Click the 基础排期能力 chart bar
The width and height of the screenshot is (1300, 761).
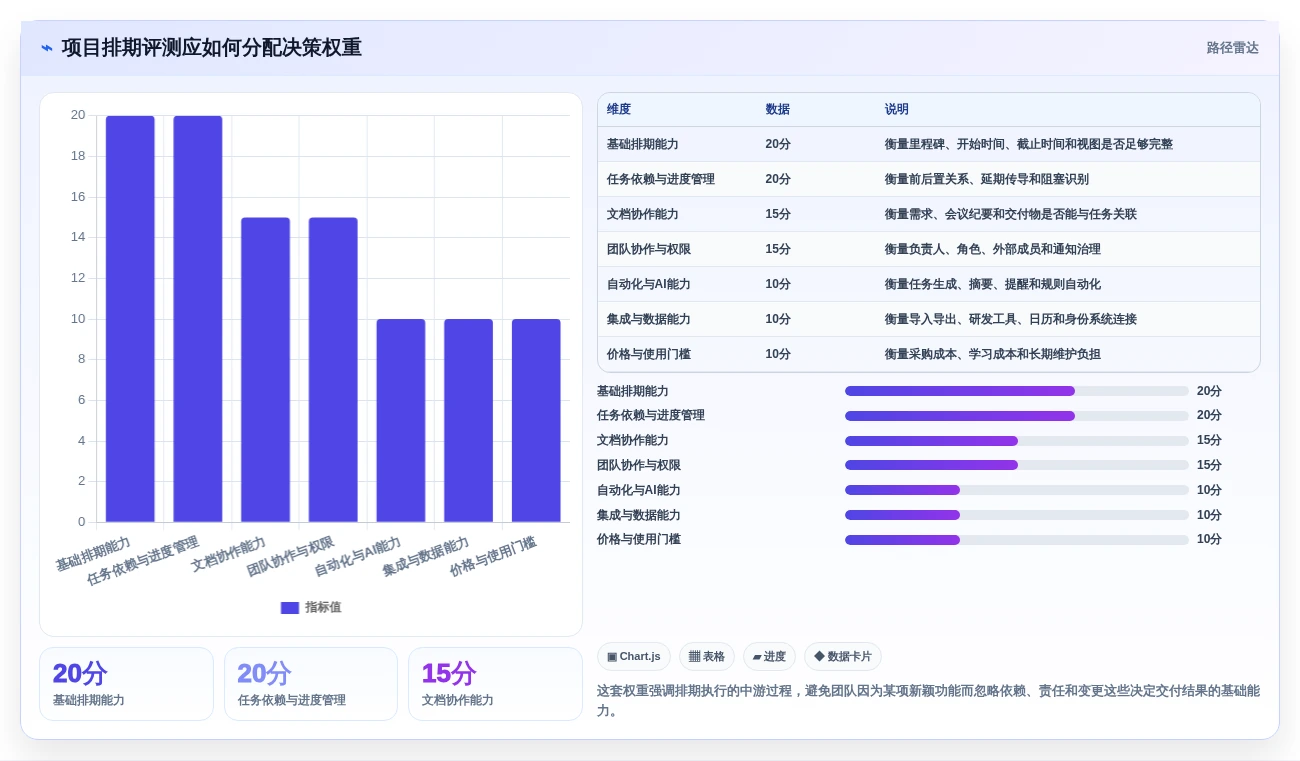tap(130, 319)
